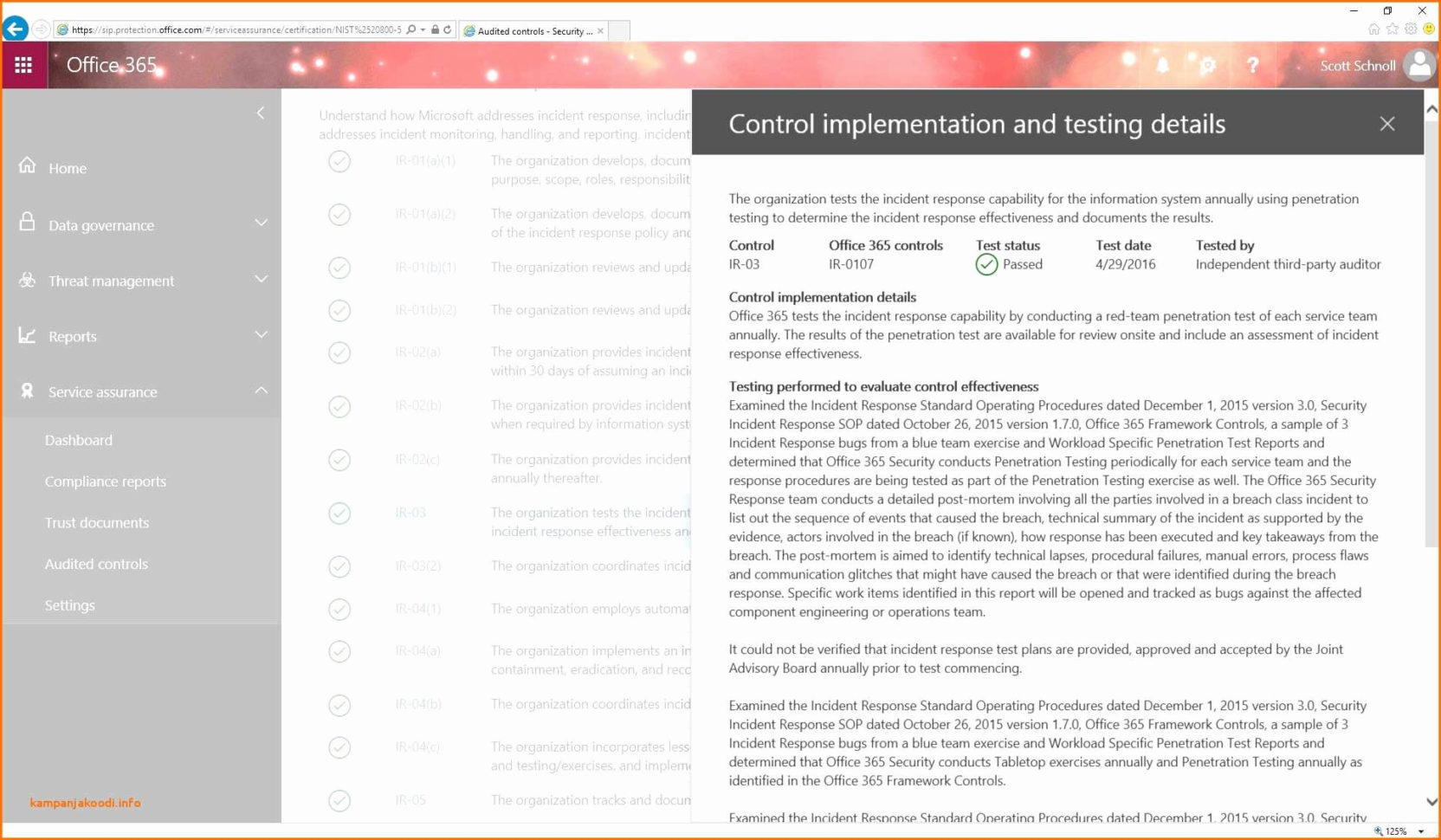Open the Office 365 app launcher waffle
The width and height of the screenshot is (1441, 840).
(x=23, y=65)
